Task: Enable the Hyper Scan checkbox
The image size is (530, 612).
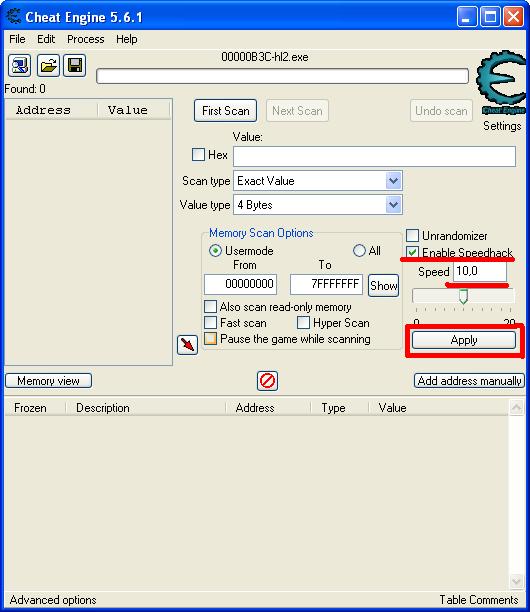Action: point(303,322)
